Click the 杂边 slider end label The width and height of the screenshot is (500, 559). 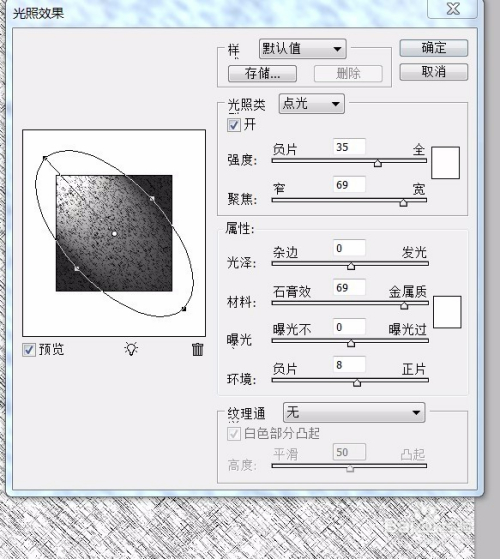[x=285, y=252]
